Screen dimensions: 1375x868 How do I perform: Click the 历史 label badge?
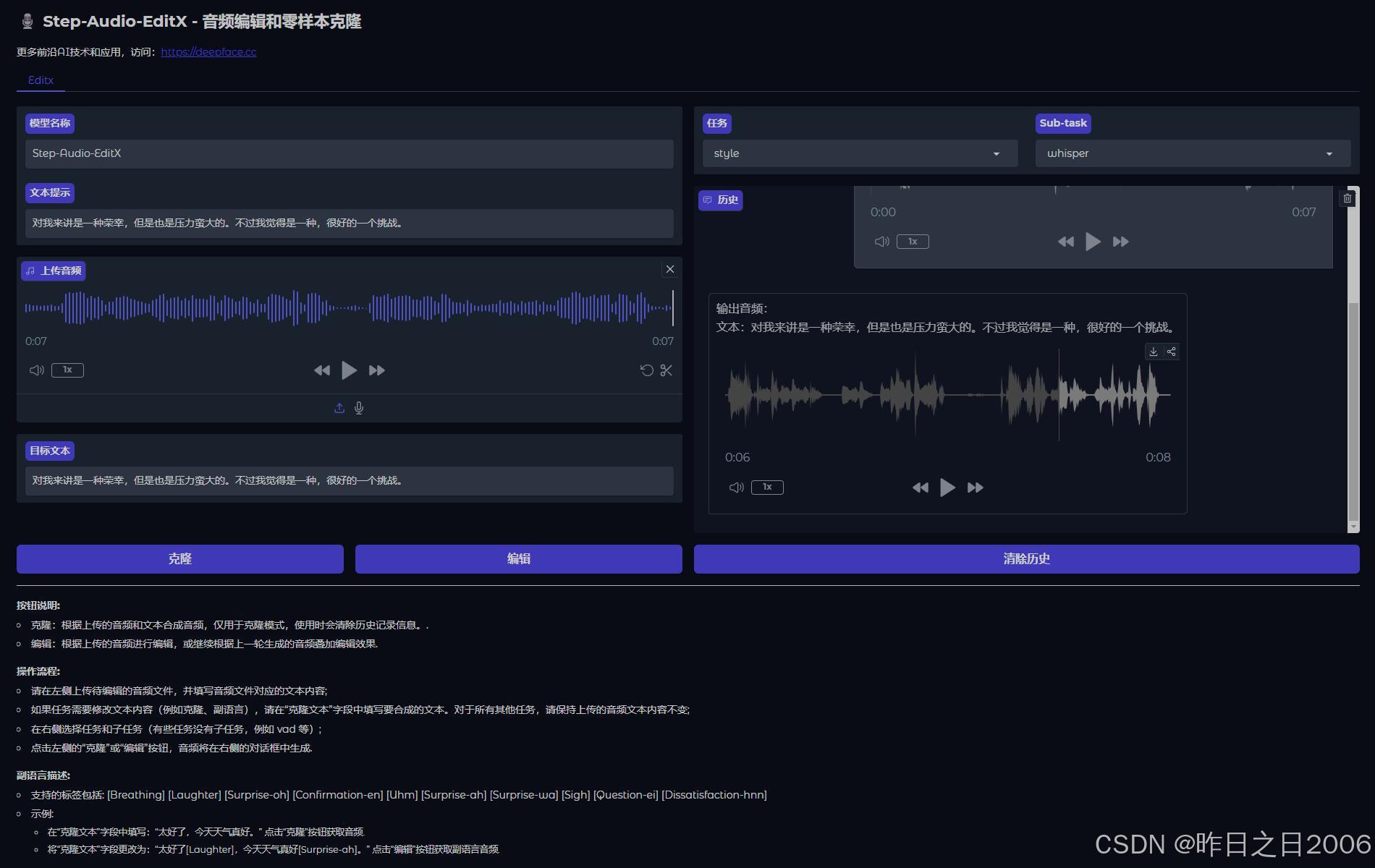tap(721, 200)
